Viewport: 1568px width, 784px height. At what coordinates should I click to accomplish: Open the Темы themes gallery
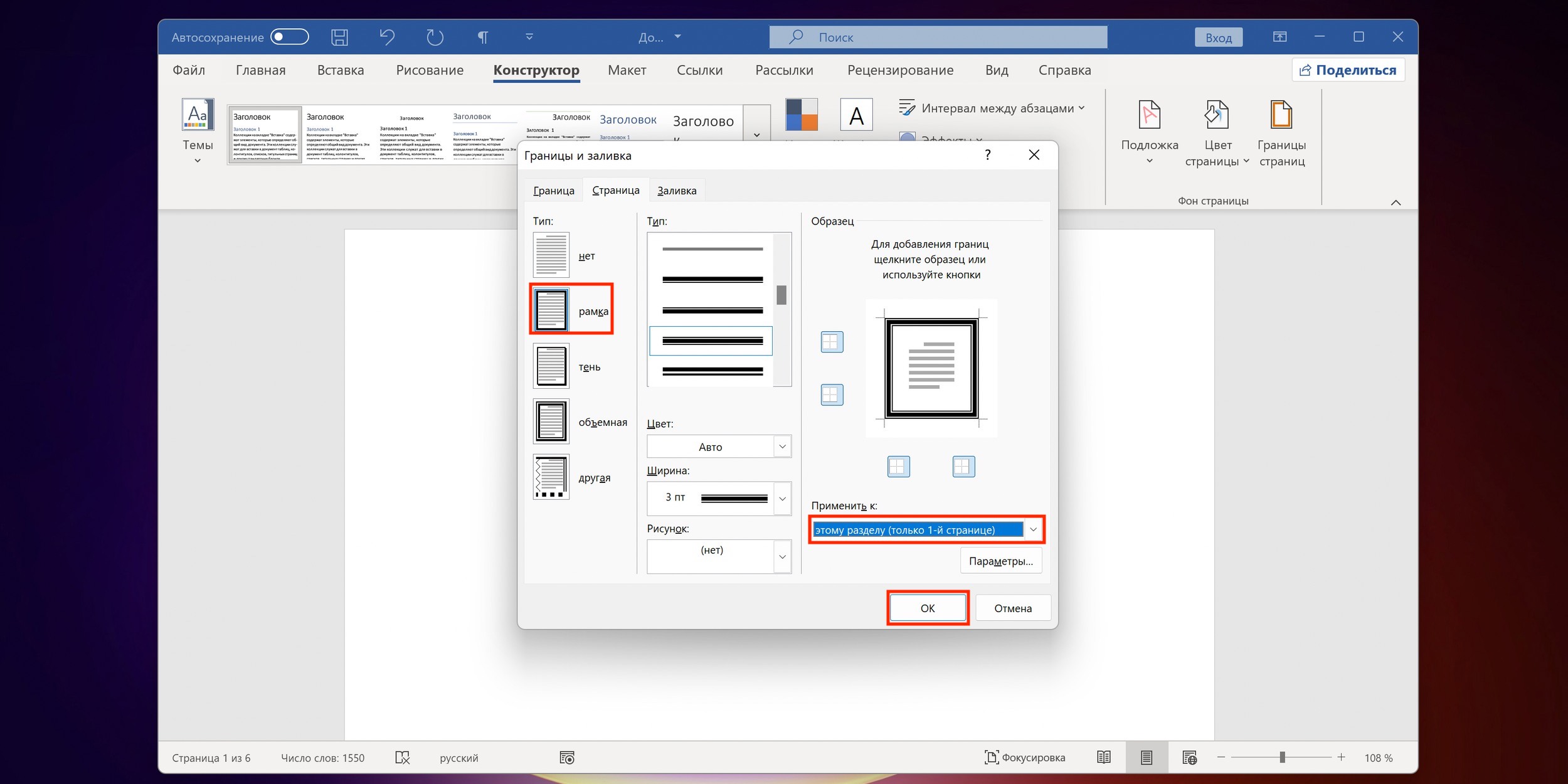[x=198, y=131]
